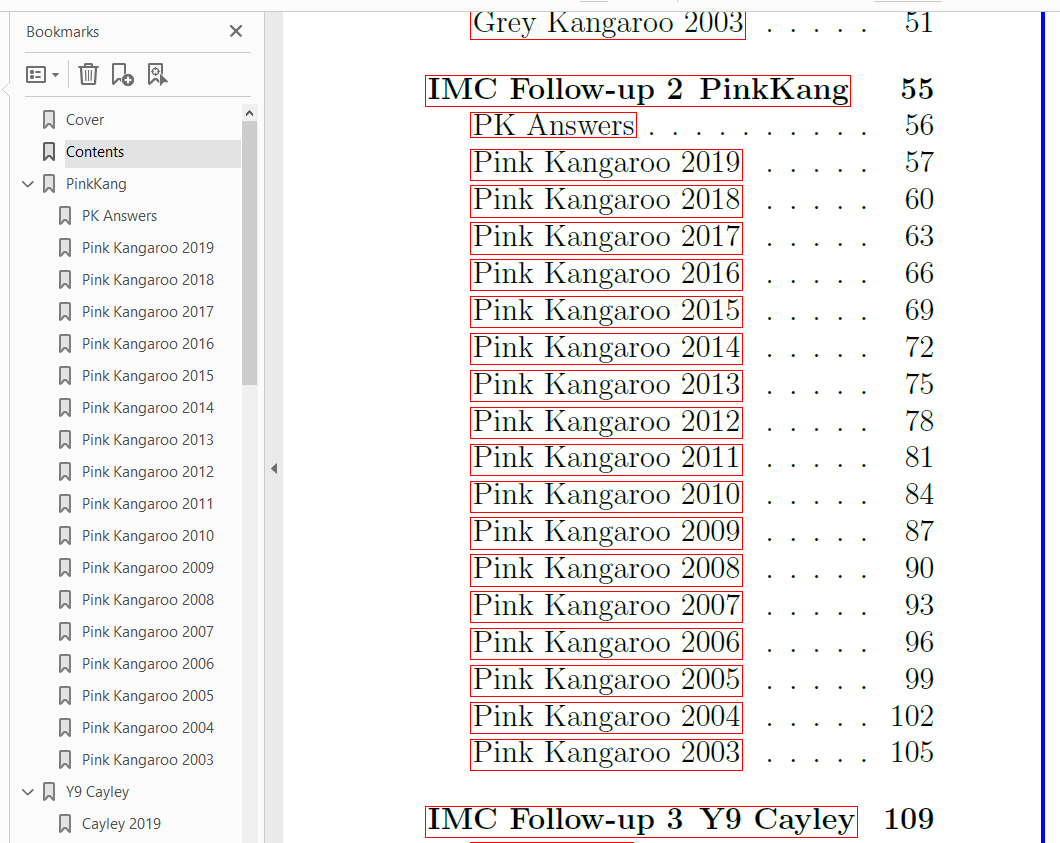1060x843 pixels.
Task: Follow IMC Follow-up 3 Y9 Cayley heading link
Action: click(642, 822)
